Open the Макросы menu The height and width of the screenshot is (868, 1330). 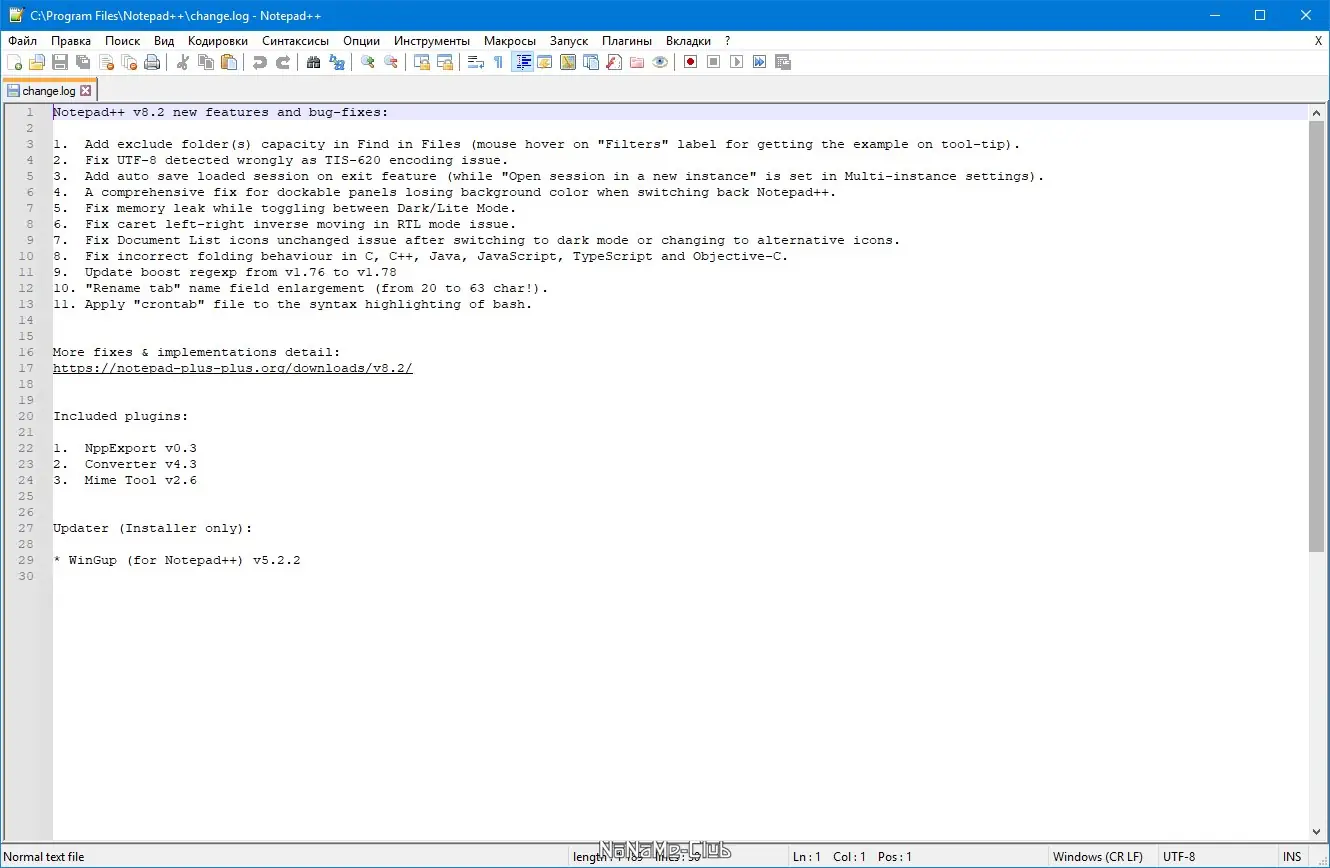510,41
